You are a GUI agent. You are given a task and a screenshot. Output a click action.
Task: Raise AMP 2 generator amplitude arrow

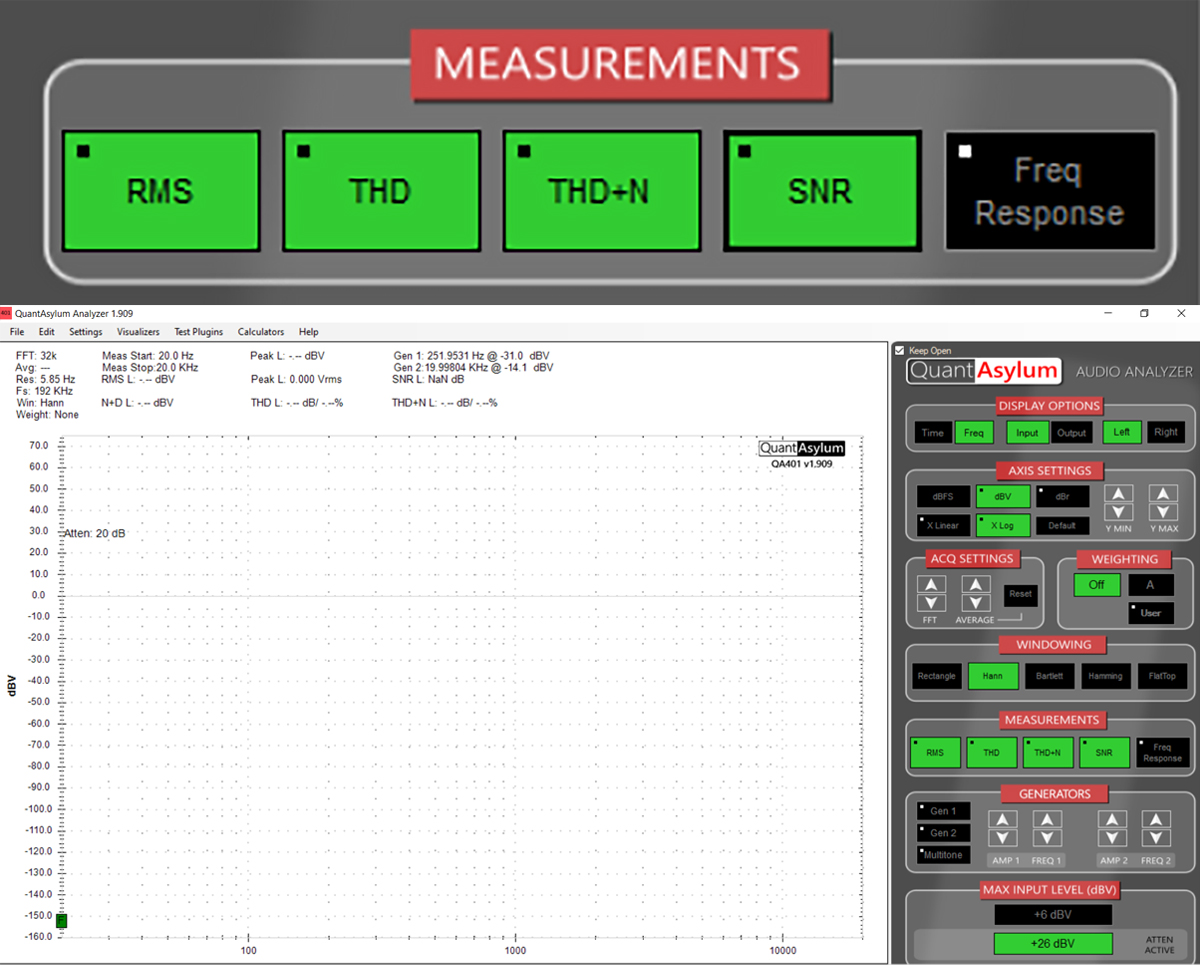1112,819
